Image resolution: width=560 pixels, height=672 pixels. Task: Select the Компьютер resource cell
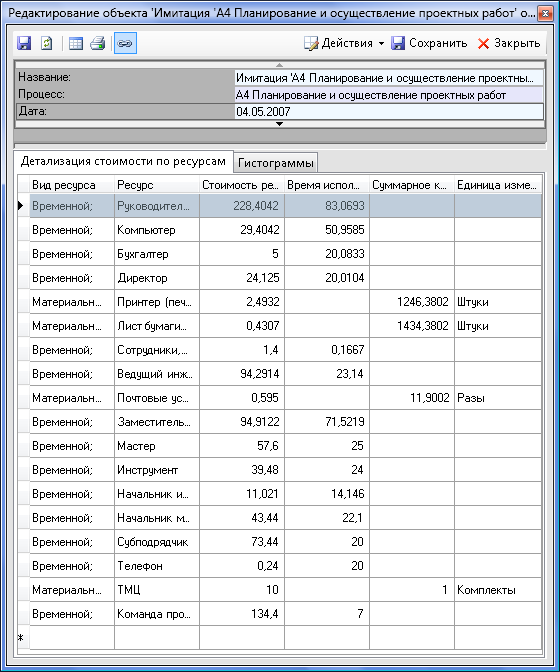157,230
